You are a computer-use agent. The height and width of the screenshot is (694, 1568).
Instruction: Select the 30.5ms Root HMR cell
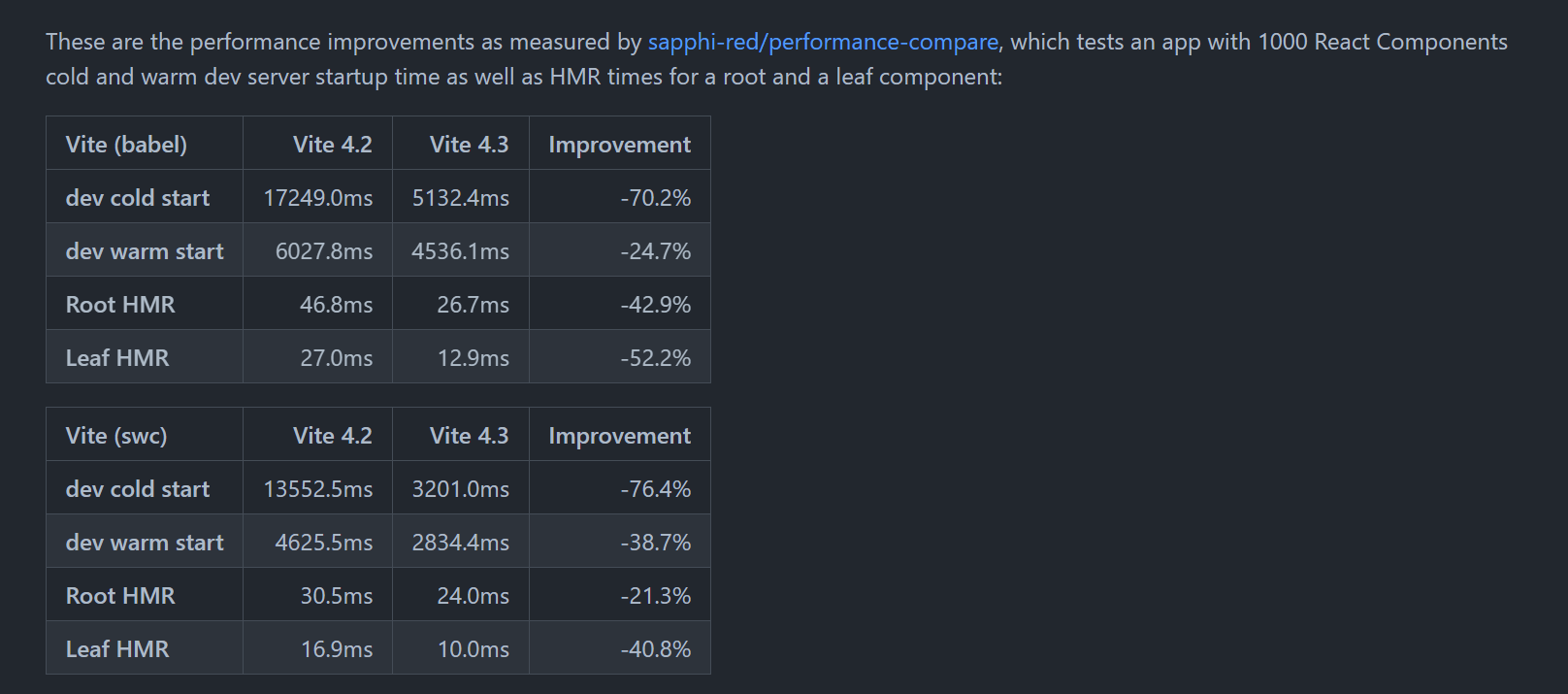pos(336,596)
